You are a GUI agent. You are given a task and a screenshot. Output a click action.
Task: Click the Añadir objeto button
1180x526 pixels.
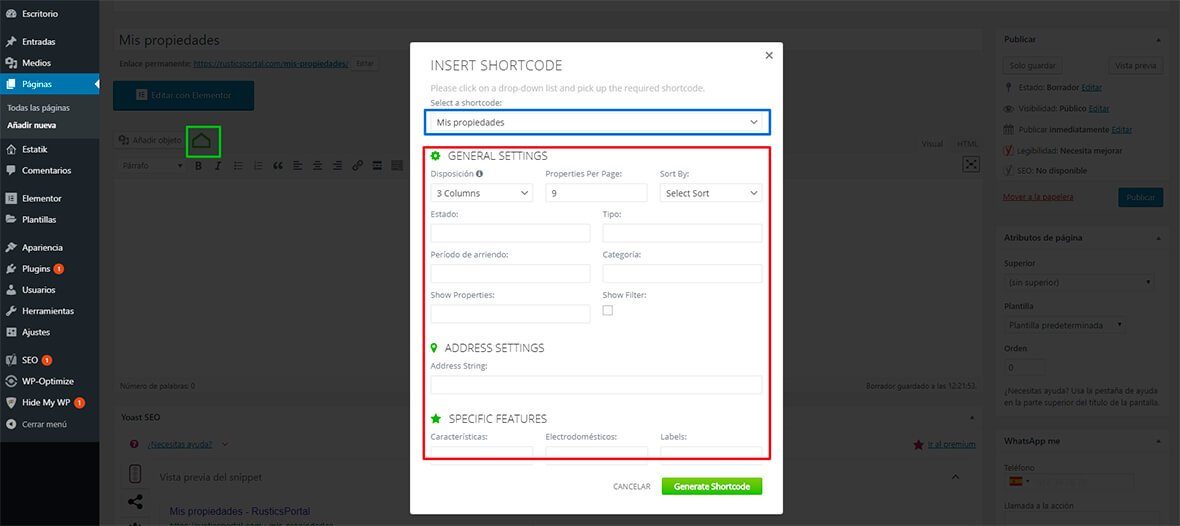[151, 140]
